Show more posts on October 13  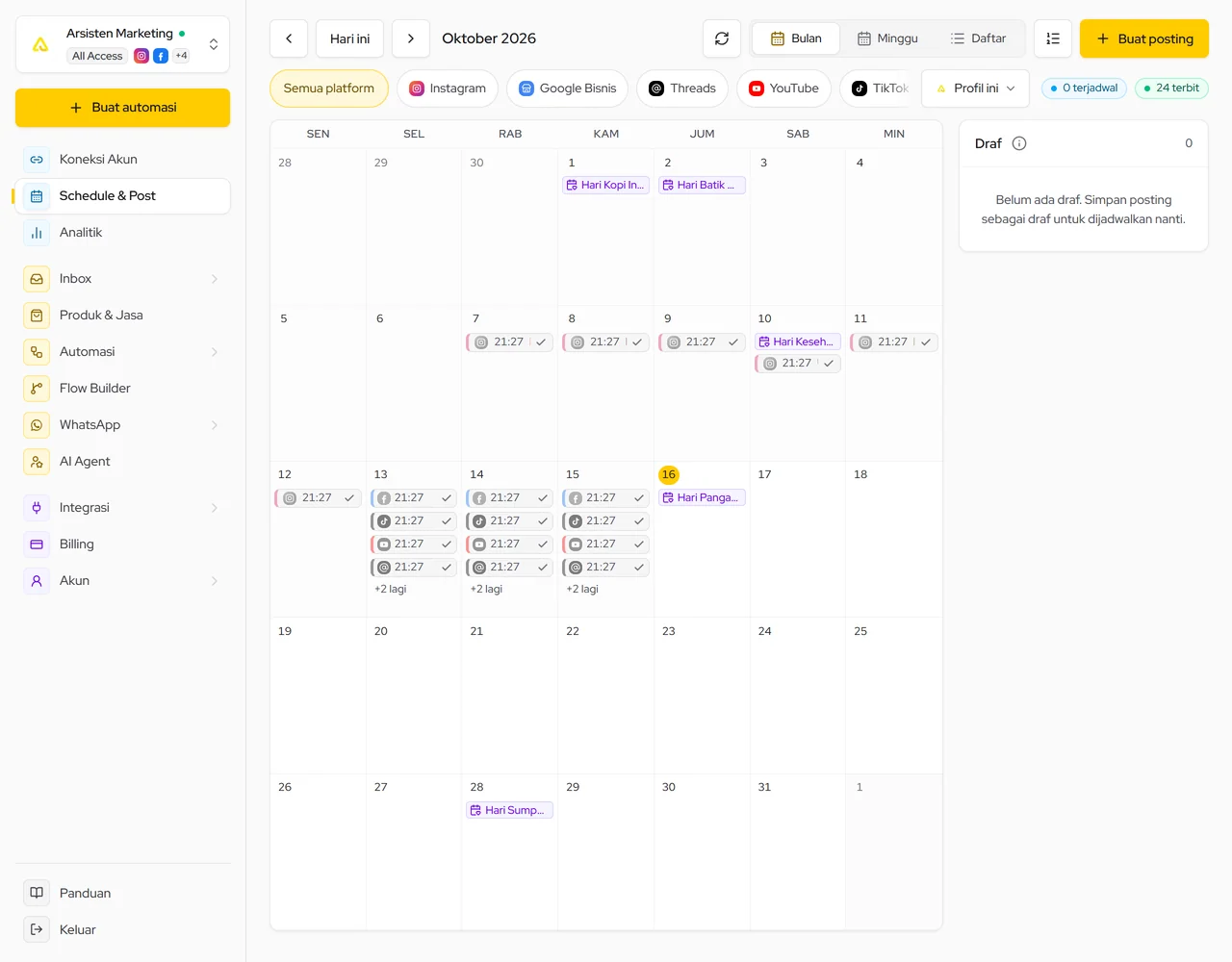click(x=391, y=589)
